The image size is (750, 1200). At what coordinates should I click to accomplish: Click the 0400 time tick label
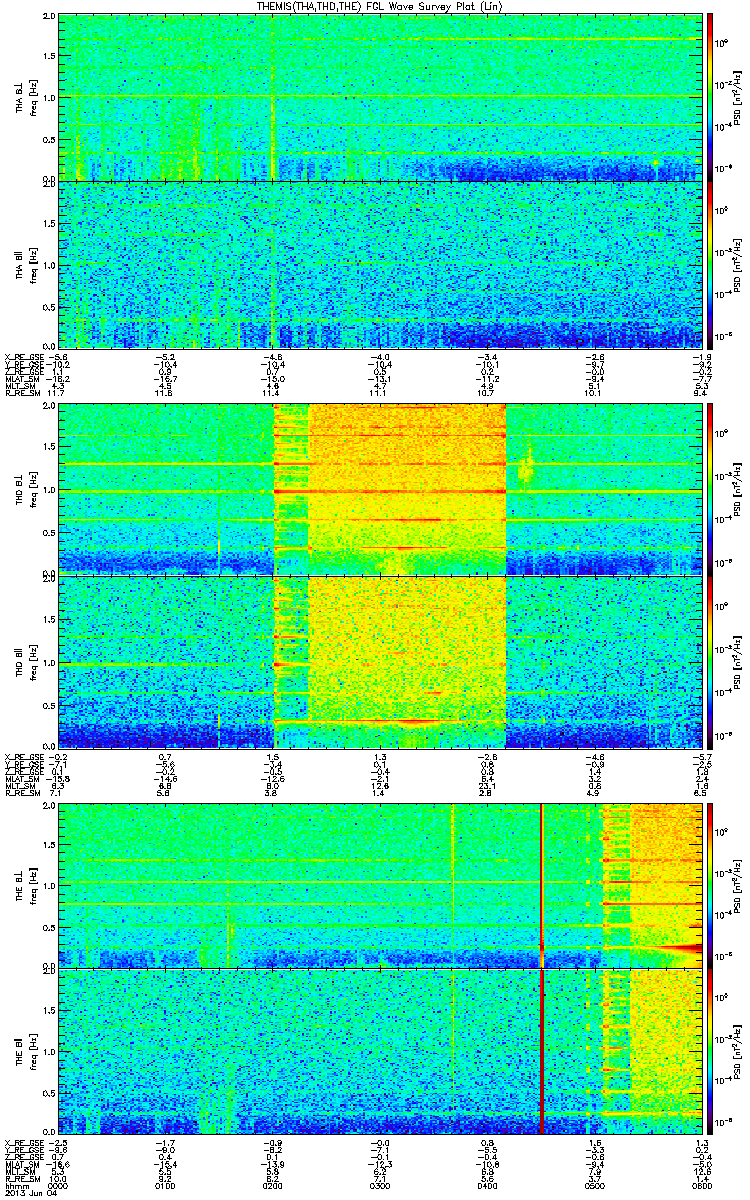click(x=488, y=1186)
